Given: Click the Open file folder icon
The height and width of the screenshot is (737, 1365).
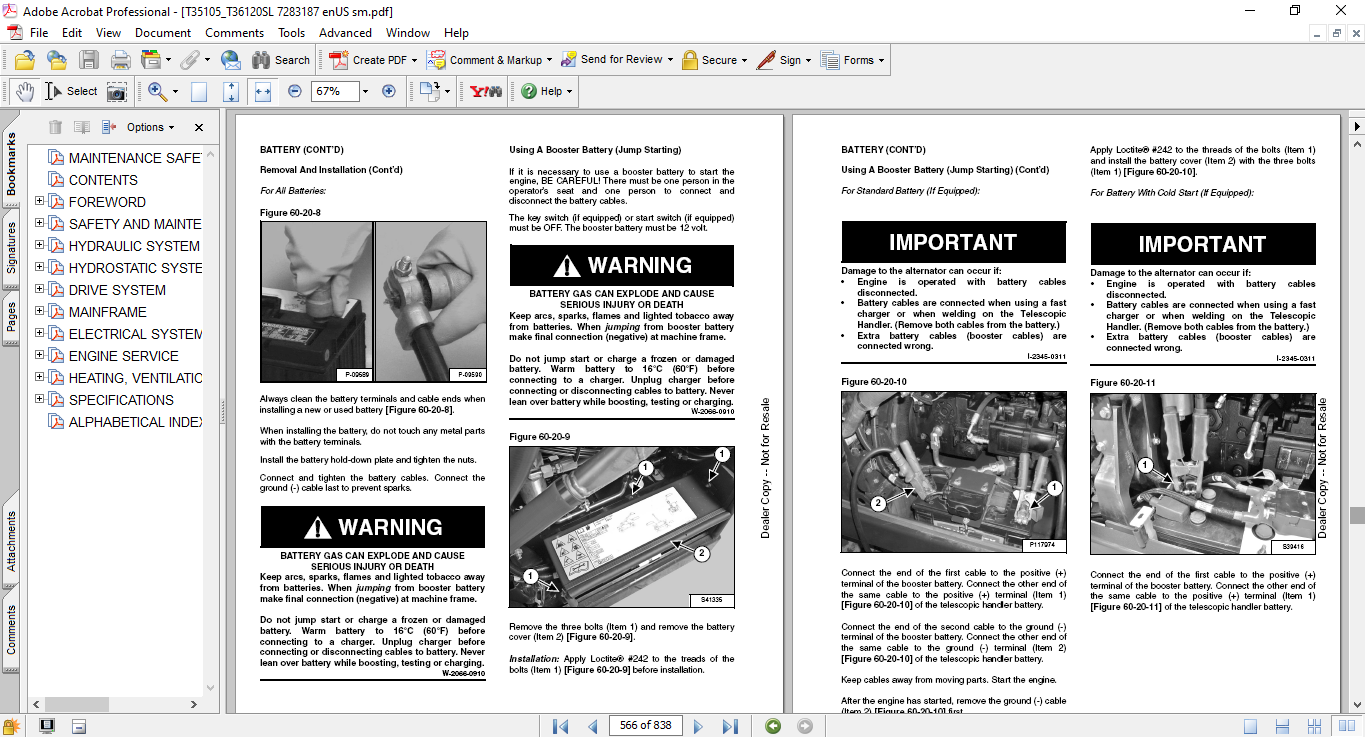Looking at the screenshot, I should click(x=25, y=60).
